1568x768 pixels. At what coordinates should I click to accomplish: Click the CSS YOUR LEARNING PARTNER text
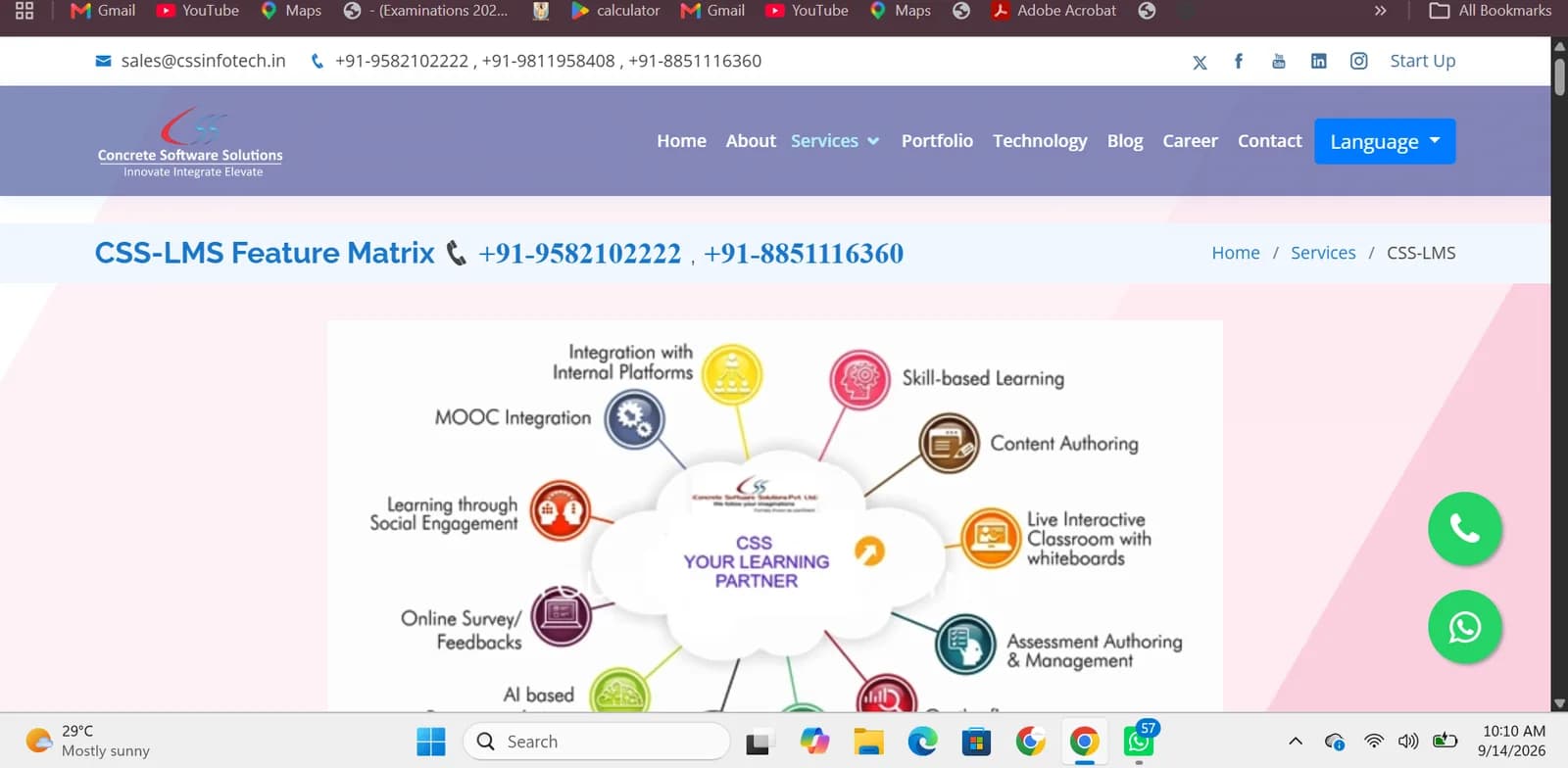pyautogui.click(x=756, y=561)
